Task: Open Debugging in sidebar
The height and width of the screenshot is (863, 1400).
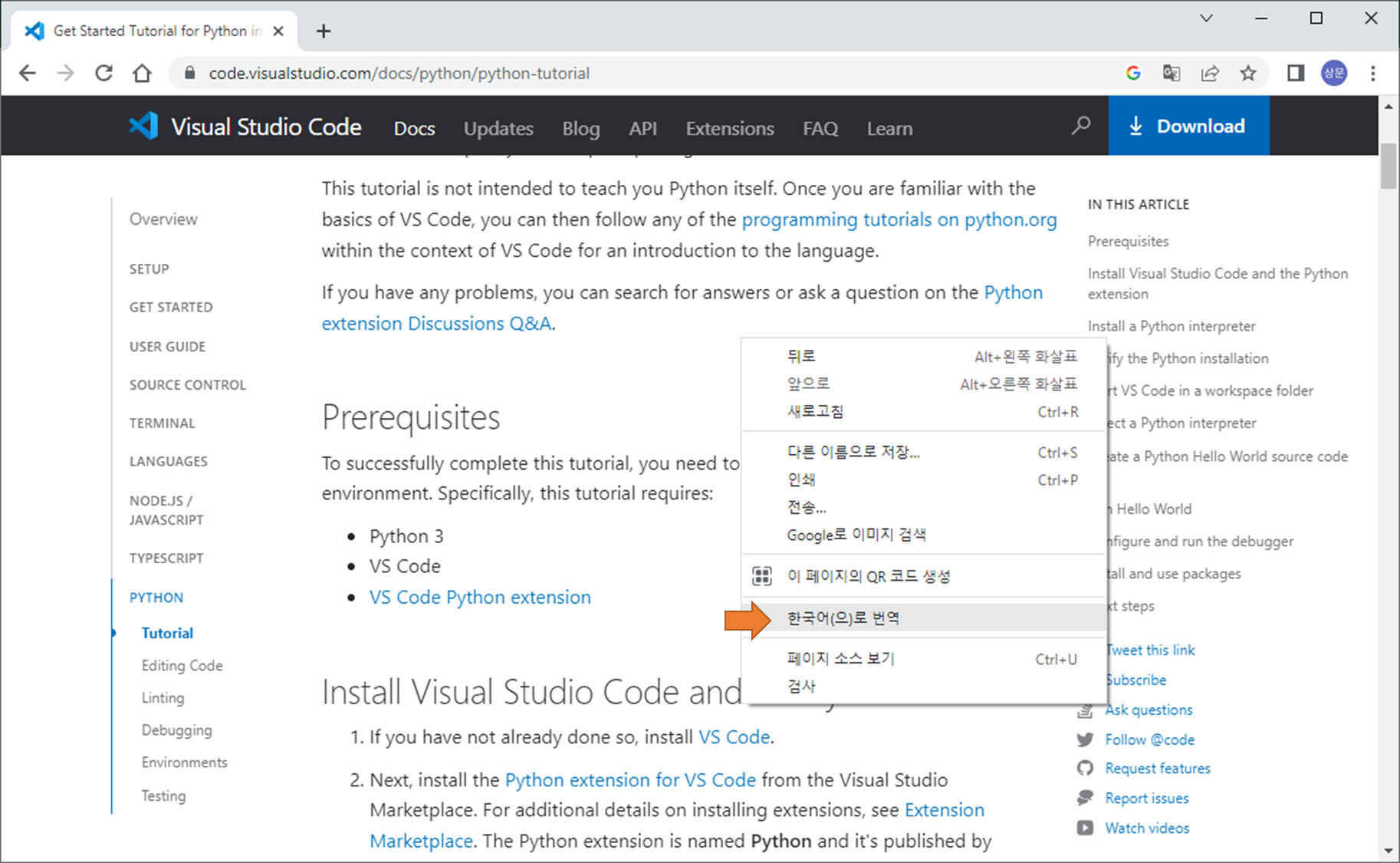Action: click(176, 730)
